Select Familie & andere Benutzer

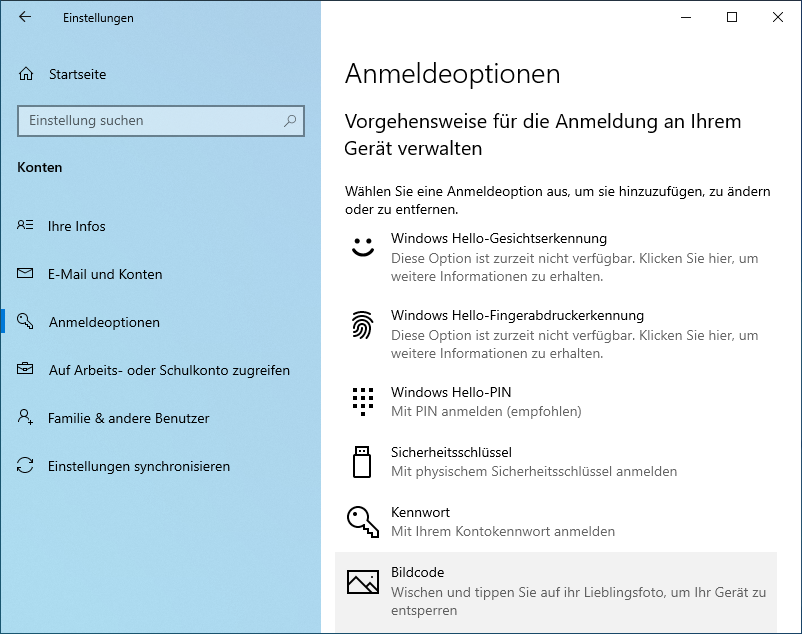coord(128,418)
